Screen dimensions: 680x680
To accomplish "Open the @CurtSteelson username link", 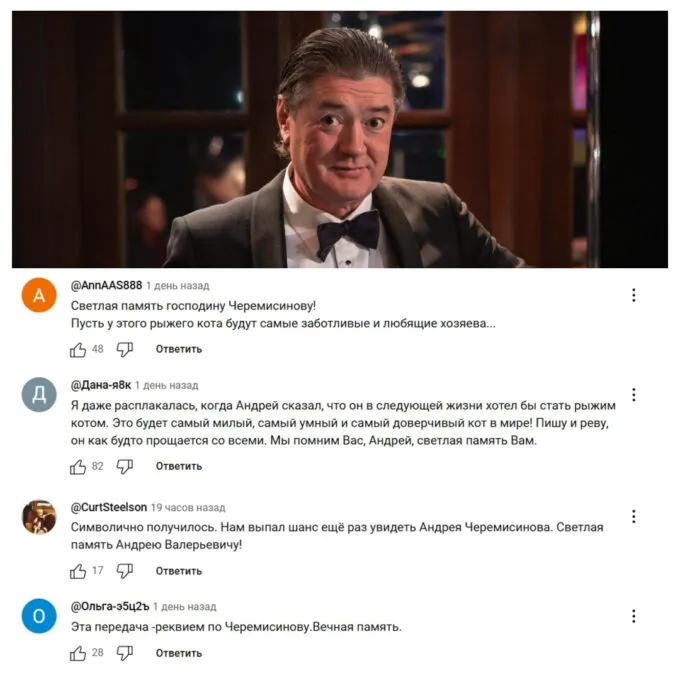I will [x=109, y=507].
